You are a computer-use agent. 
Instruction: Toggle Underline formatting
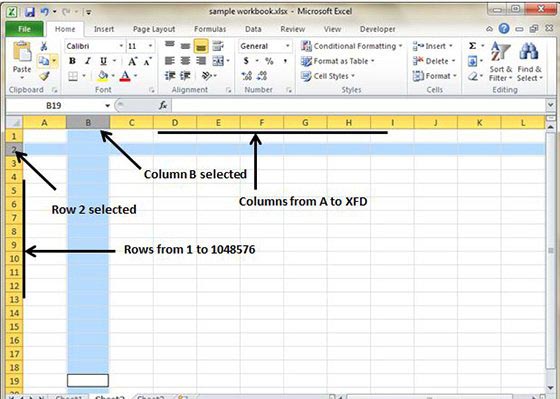[x=103, y=61]
